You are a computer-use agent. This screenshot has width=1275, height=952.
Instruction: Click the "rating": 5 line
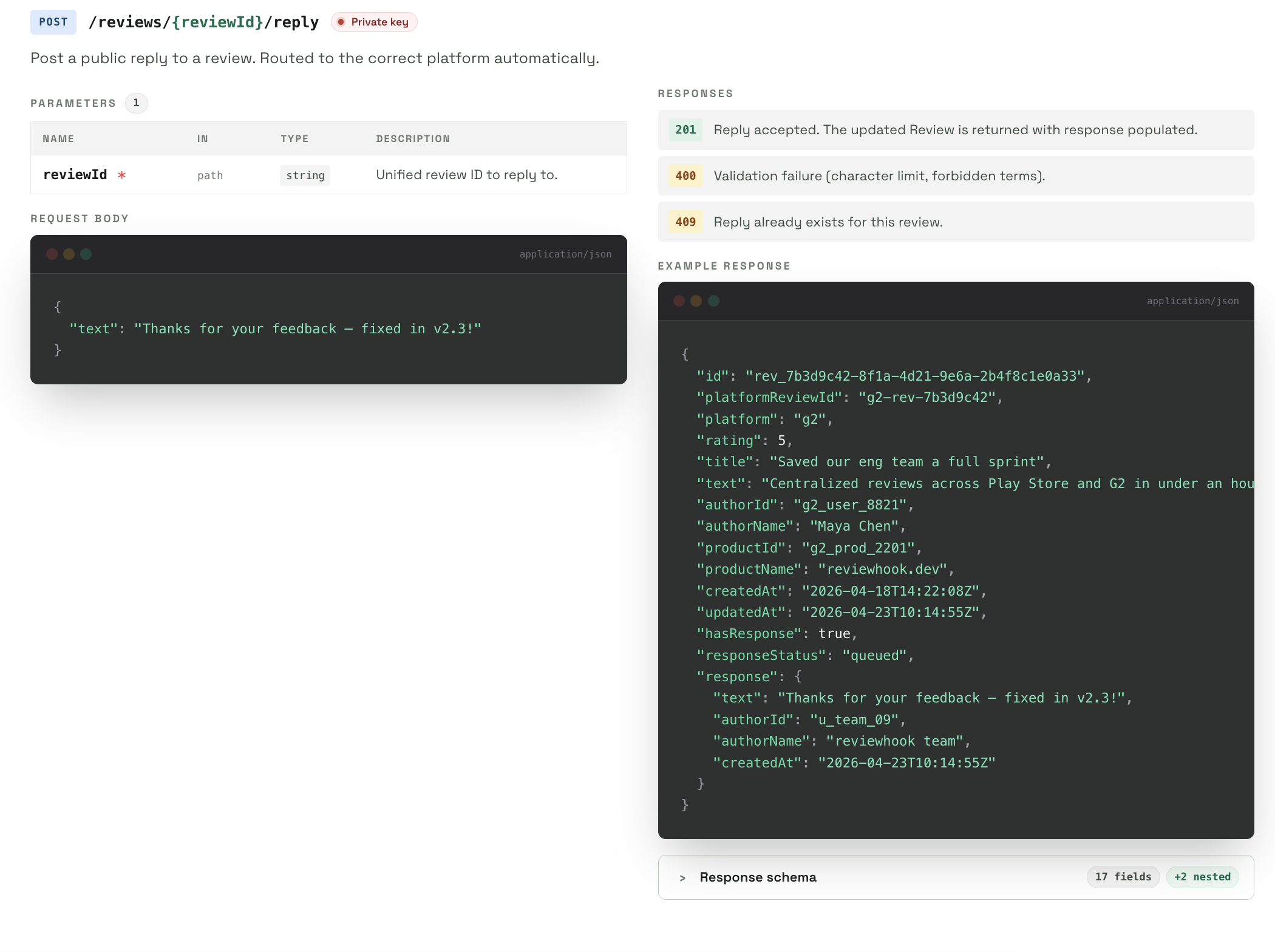pos(745,440)
